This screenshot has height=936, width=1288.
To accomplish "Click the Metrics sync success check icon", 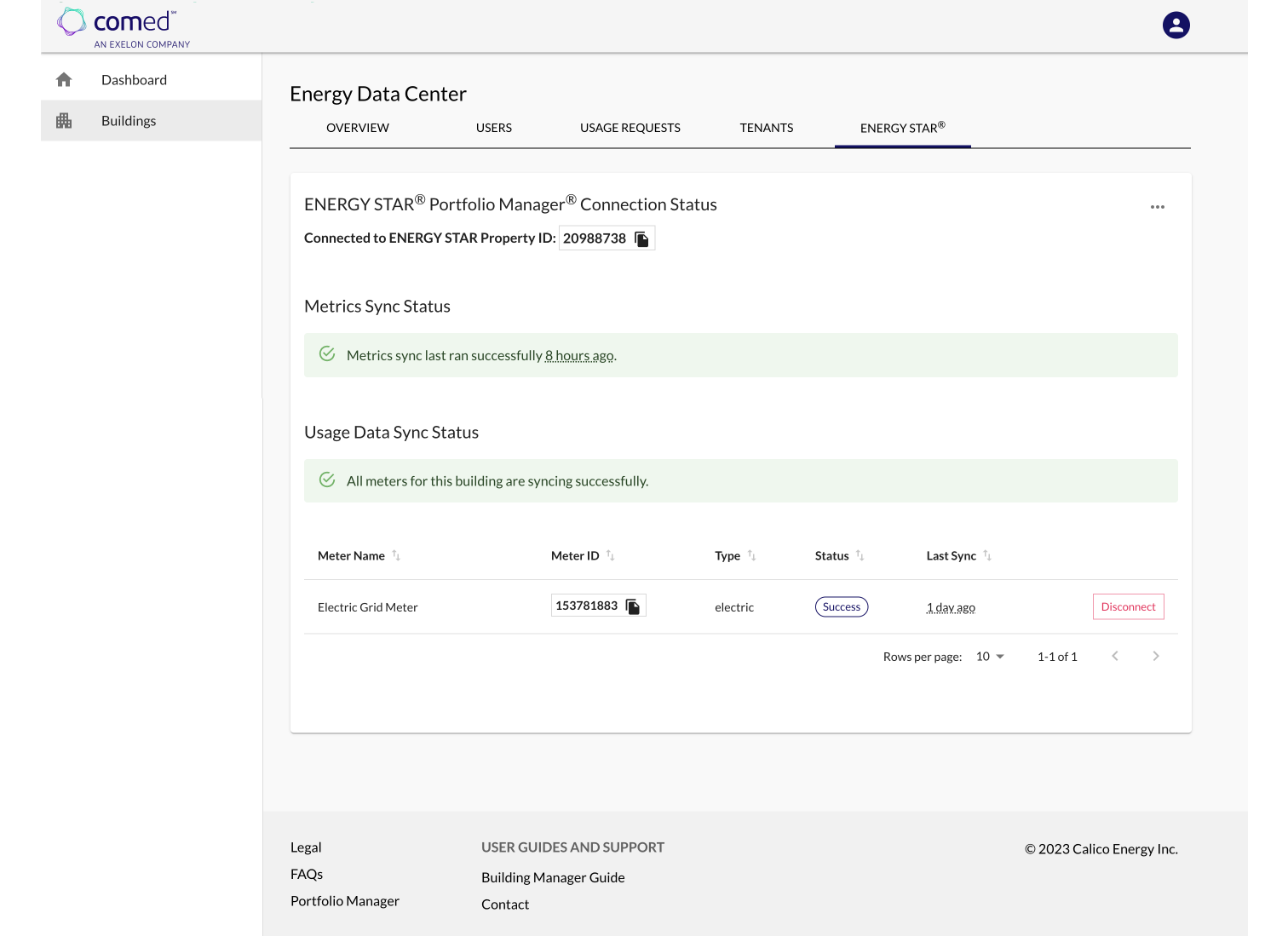I will tap(327, 353).
